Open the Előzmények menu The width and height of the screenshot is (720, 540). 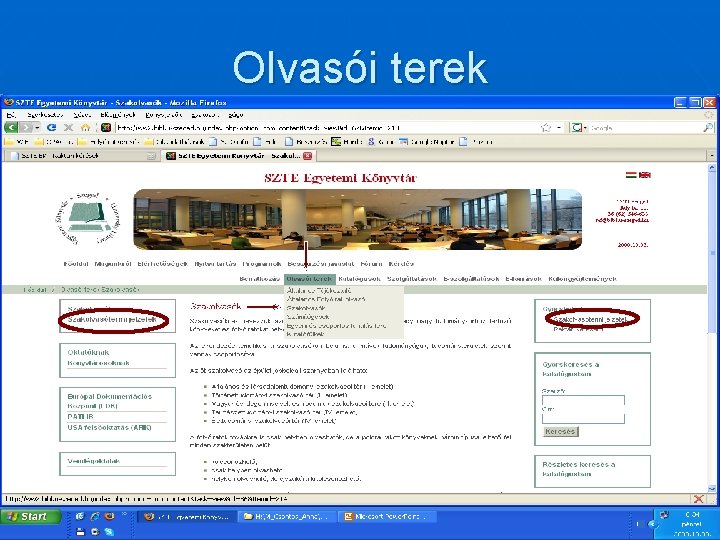point(118,115)
